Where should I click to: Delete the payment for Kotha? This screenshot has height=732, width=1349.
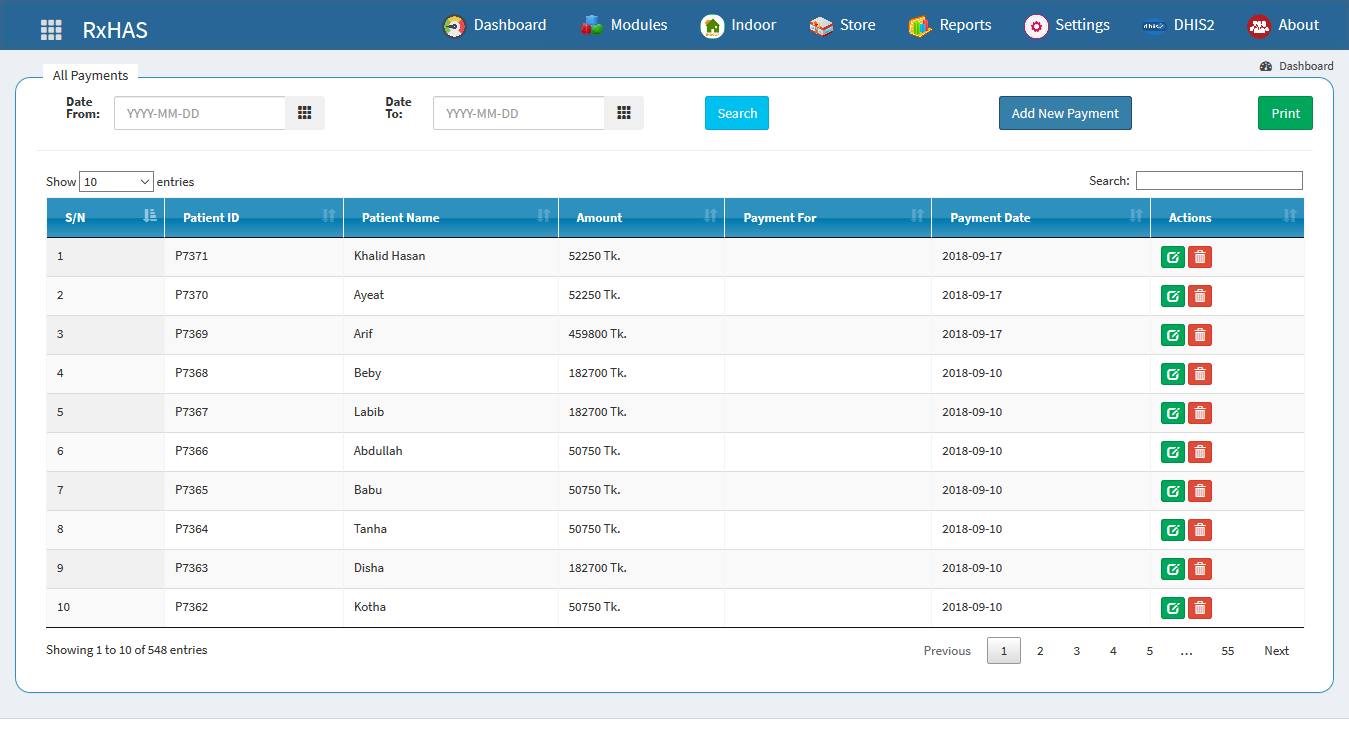1200,608
